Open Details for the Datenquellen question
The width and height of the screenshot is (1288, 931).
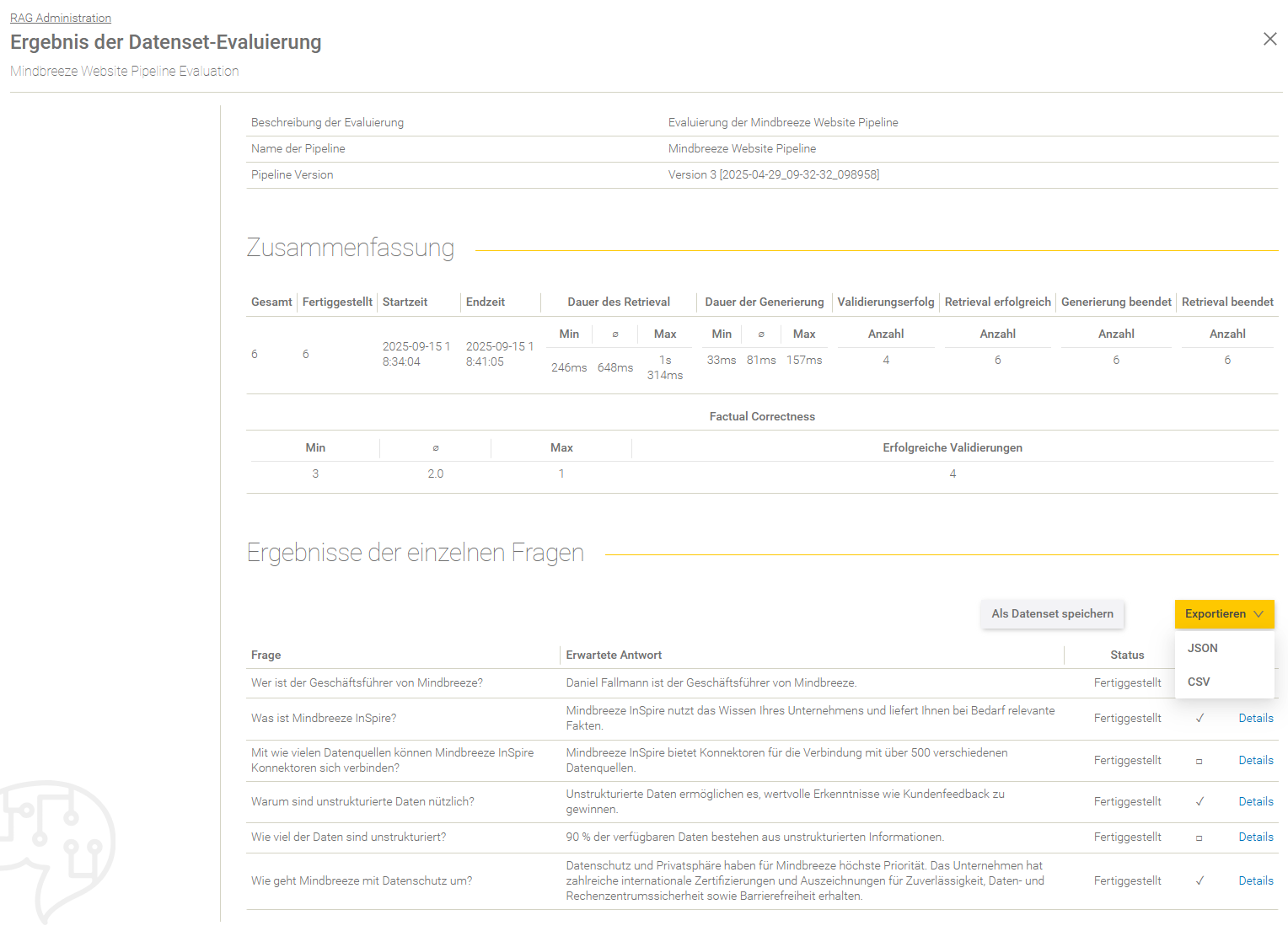[1255, 761]
